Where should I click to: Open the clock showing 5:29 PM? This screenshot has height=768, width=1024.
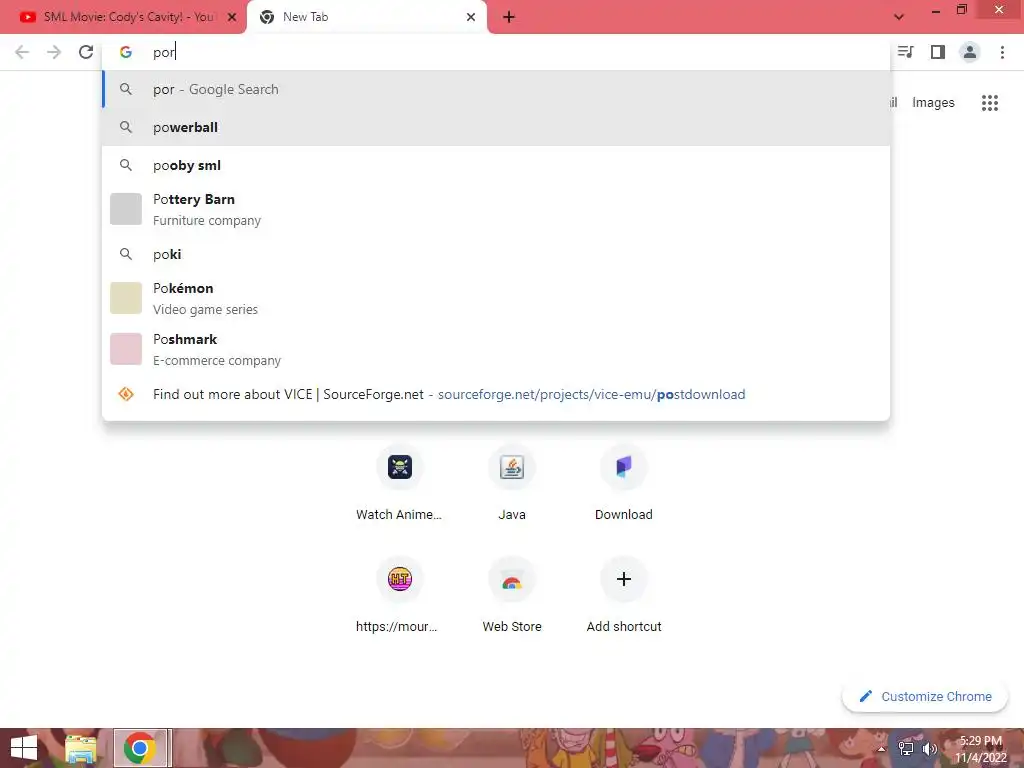coord(981,749)
